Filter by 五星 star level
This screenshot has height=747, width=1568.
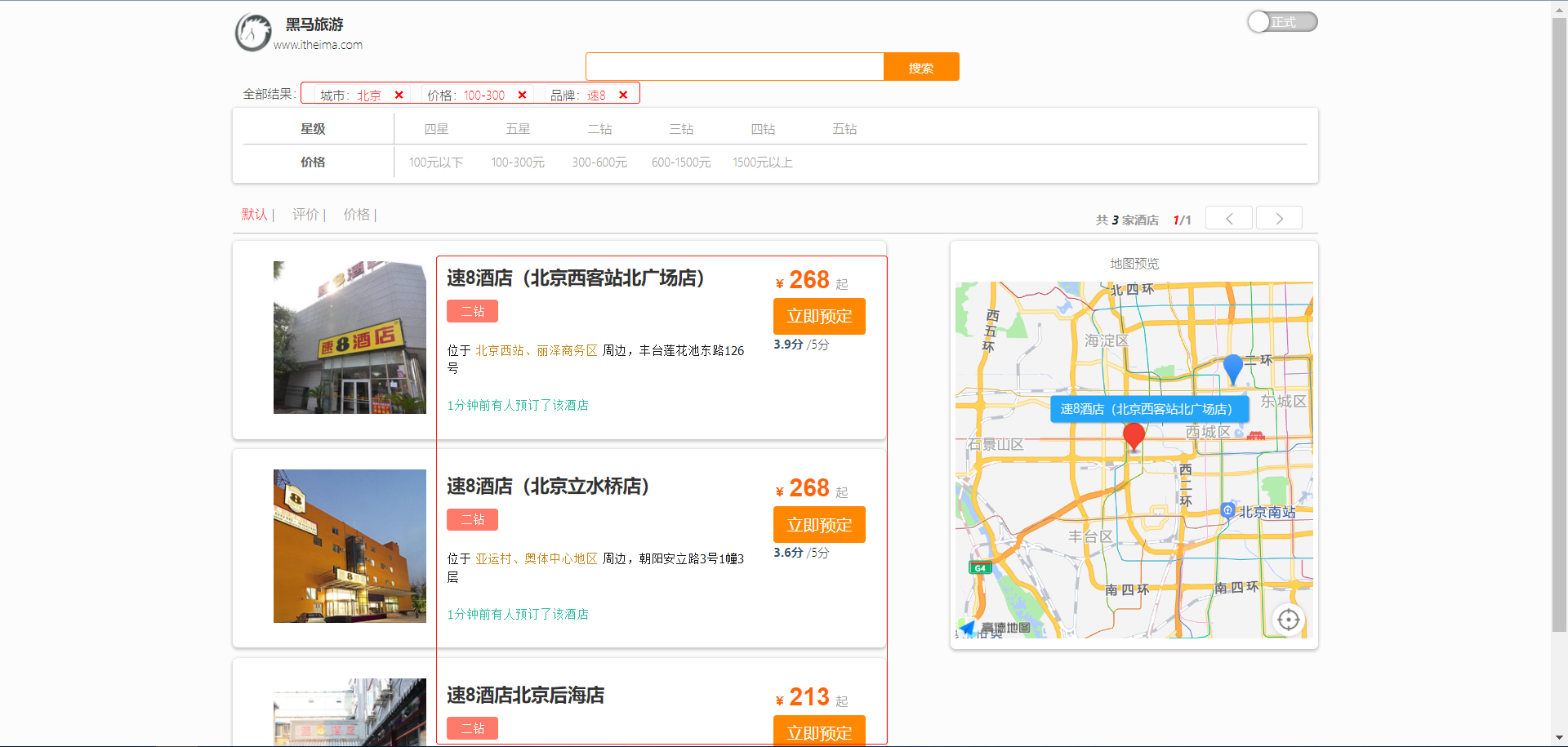518,129
